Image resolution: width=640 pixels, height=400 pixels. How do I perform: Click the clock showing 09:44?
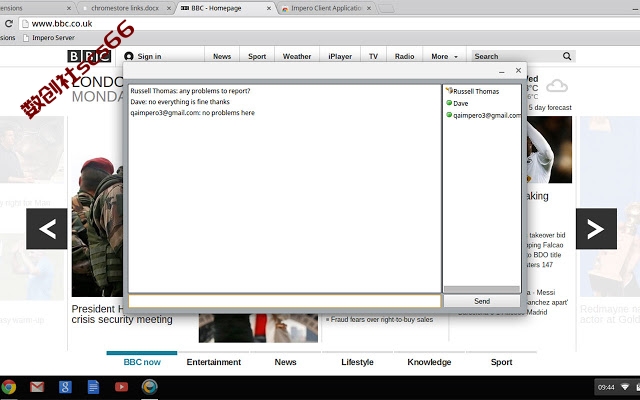click(x=606, y=387)
